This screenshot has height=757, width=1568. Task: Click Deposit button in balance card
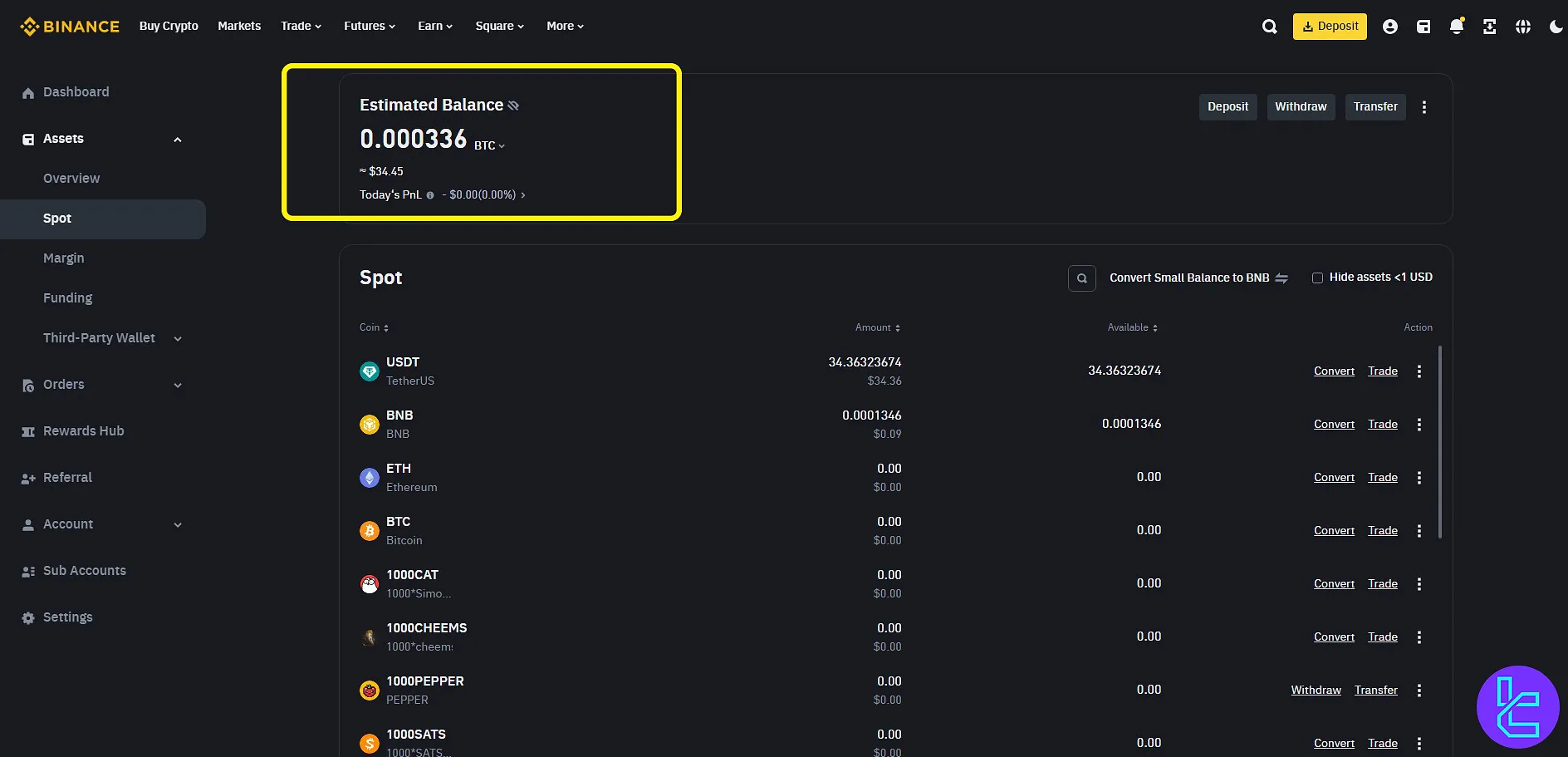coord(1227,107)
